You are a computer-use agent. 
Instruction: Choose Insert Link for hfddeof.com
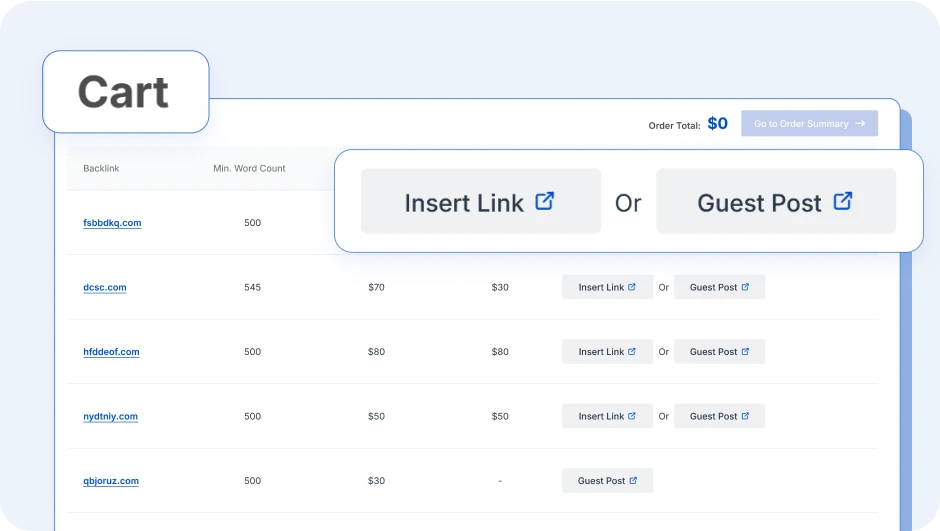607,352
